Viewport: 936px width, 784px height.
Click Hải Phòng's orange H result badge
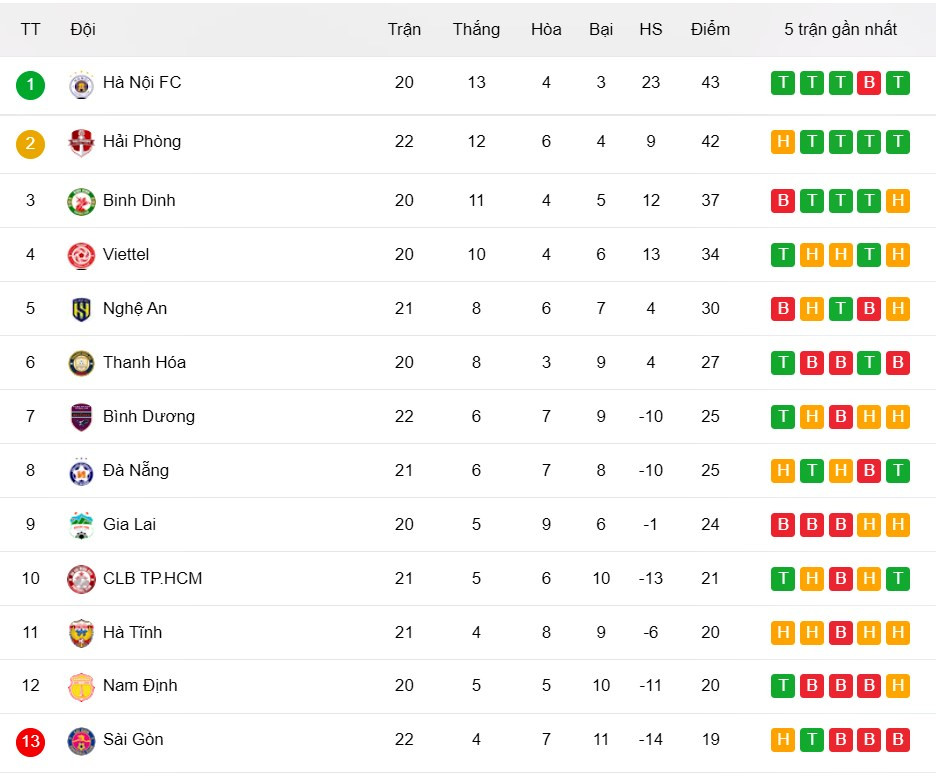pos(783,142)
